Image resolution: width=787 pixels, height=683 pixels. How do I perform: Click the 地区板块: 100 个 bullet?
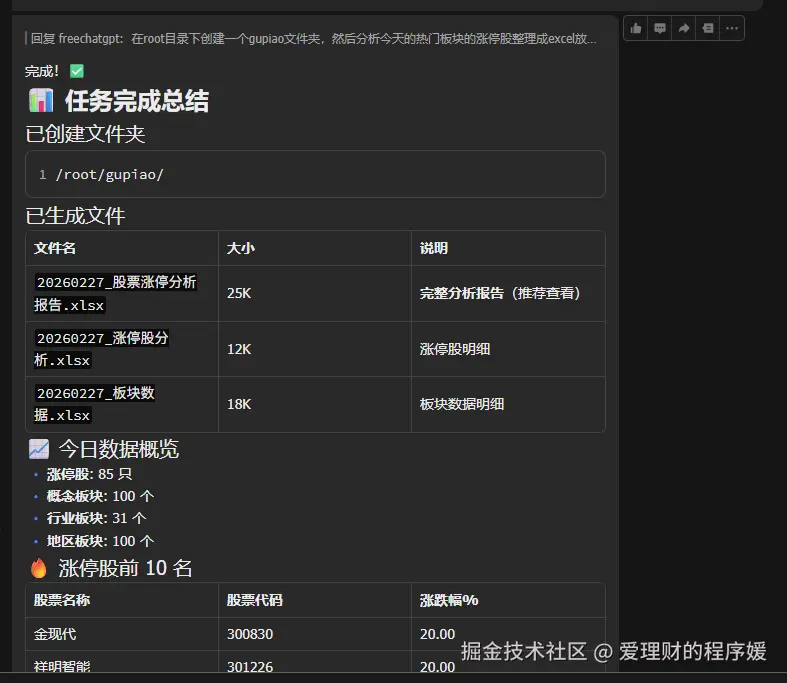[x=100, y=541]
